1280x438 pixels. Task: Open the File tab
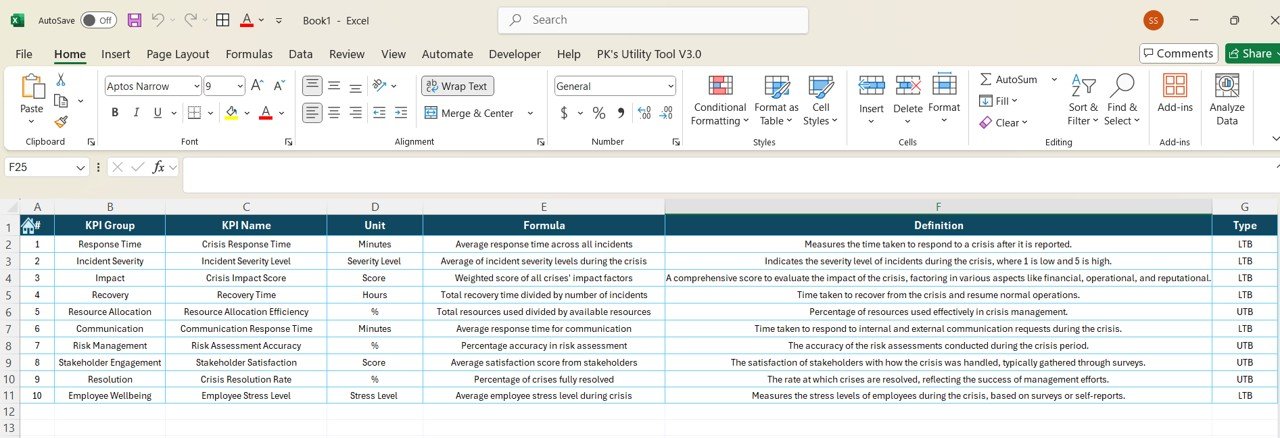coord(24,54)
